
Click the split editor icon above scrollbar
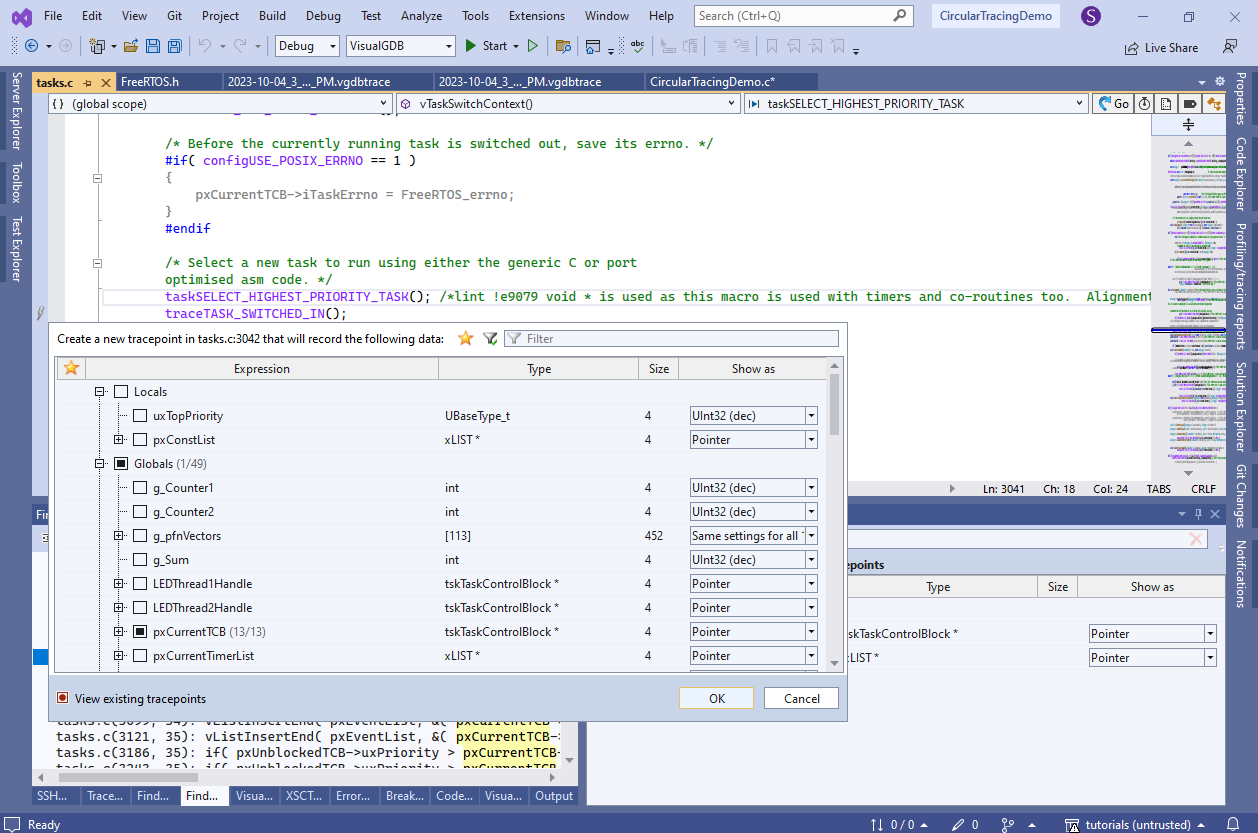coord(1188,124)
